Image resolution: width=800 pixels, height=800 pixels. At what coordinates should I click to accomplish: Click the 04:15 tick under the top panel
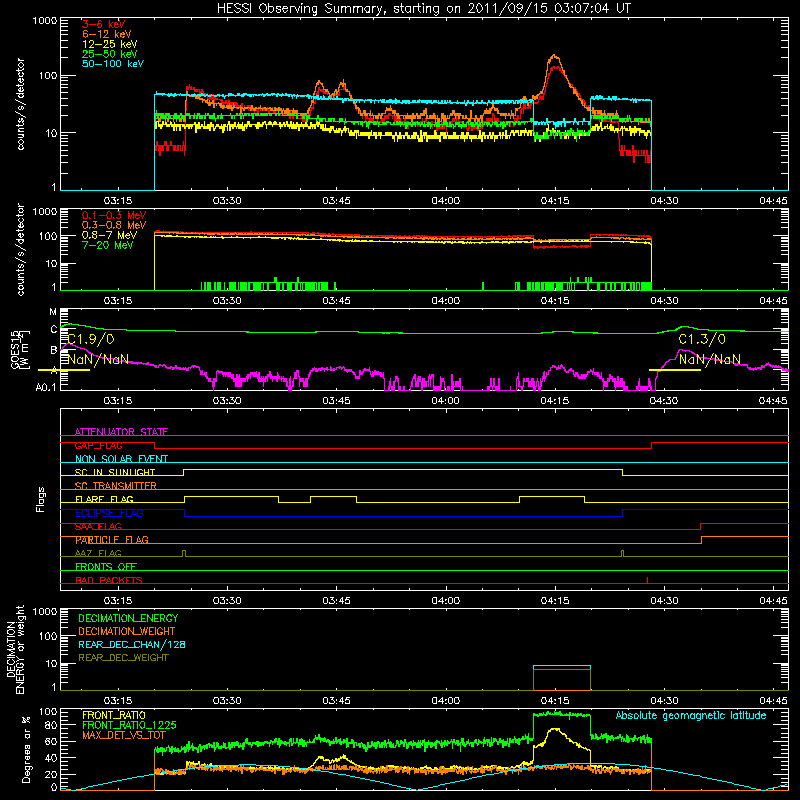[555, 201]
